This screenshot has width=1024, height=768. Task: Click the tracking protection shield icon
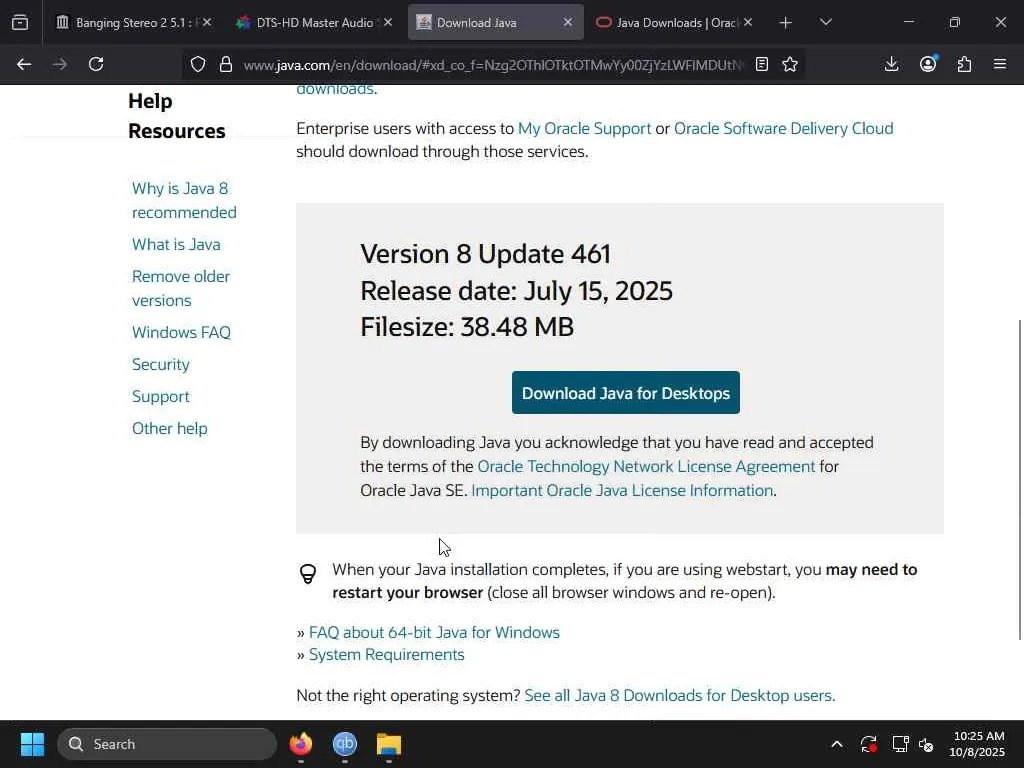[198, 64]
